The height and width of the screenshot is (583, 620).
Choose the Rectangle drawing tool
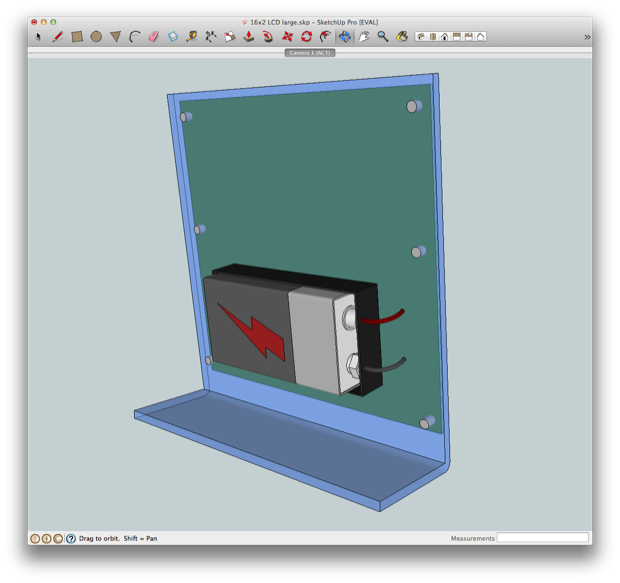(x=77, y=37)
